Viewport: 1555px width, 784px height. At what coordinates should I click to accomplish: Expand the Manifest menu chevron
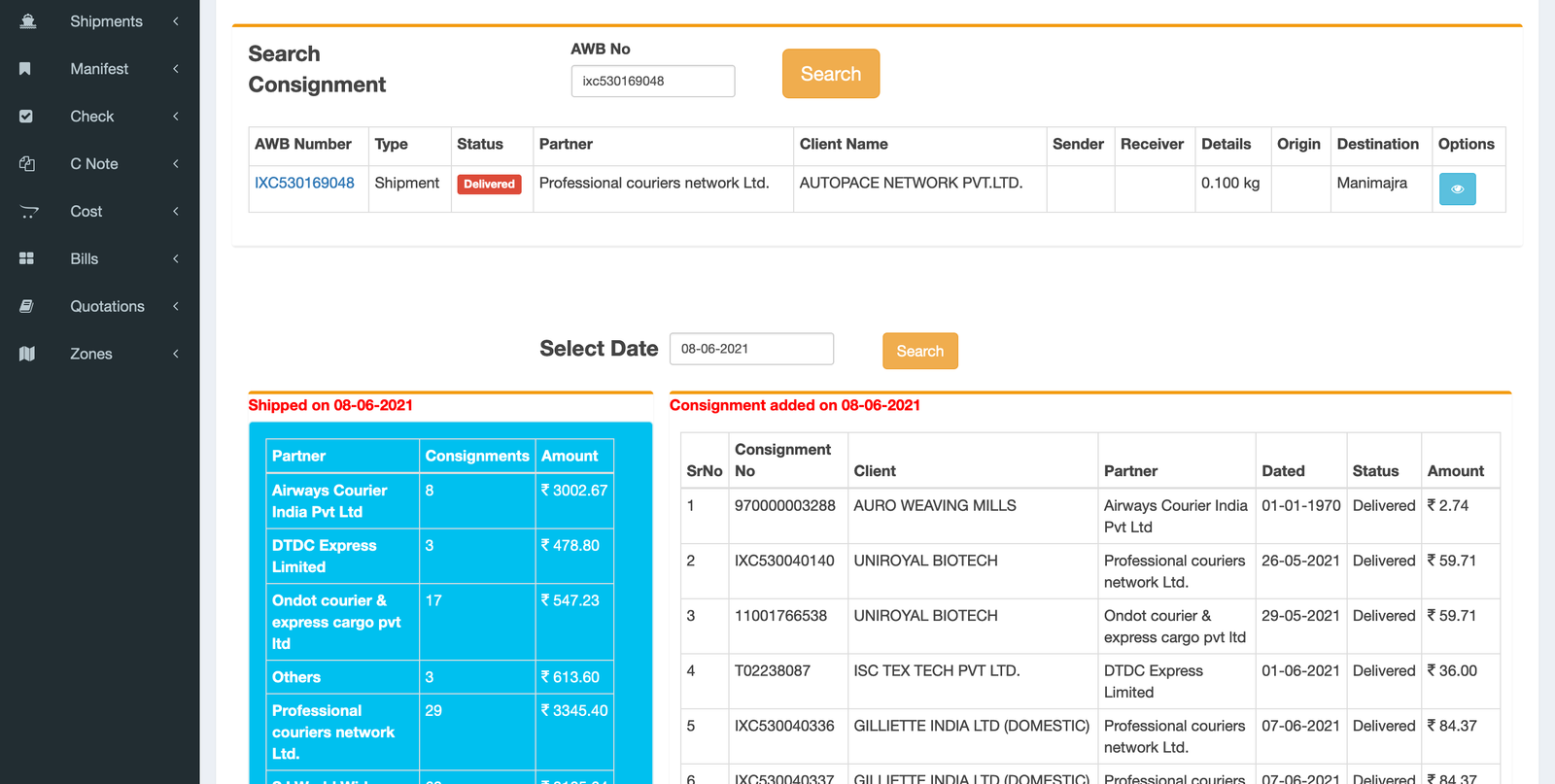click(176, 69)
